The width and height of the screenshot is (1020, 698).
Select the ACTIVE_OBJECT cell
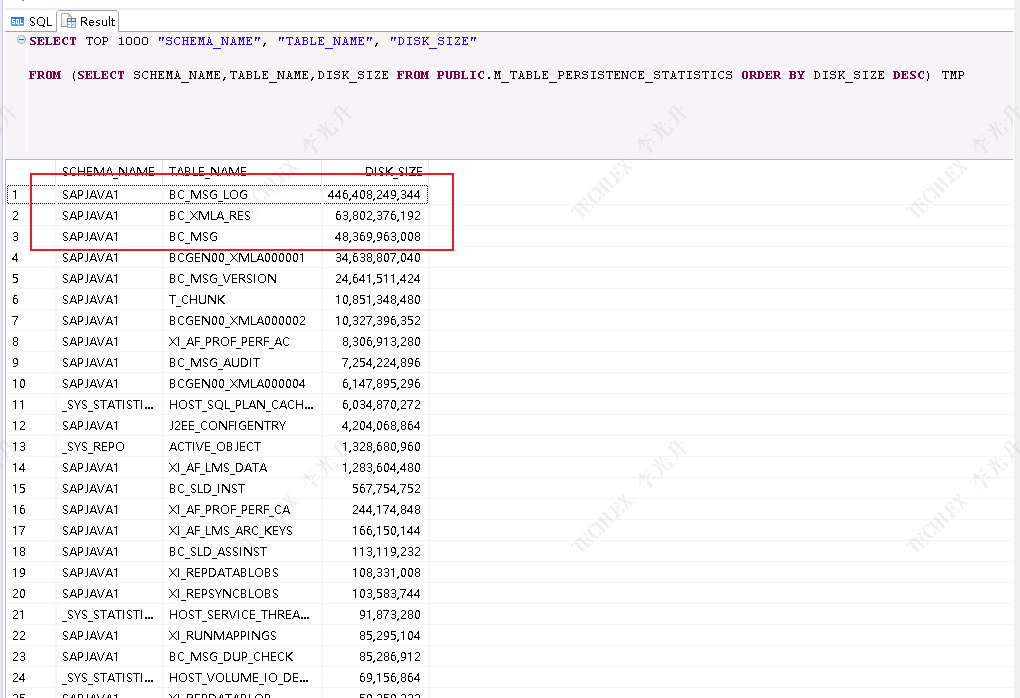[242, 447]
